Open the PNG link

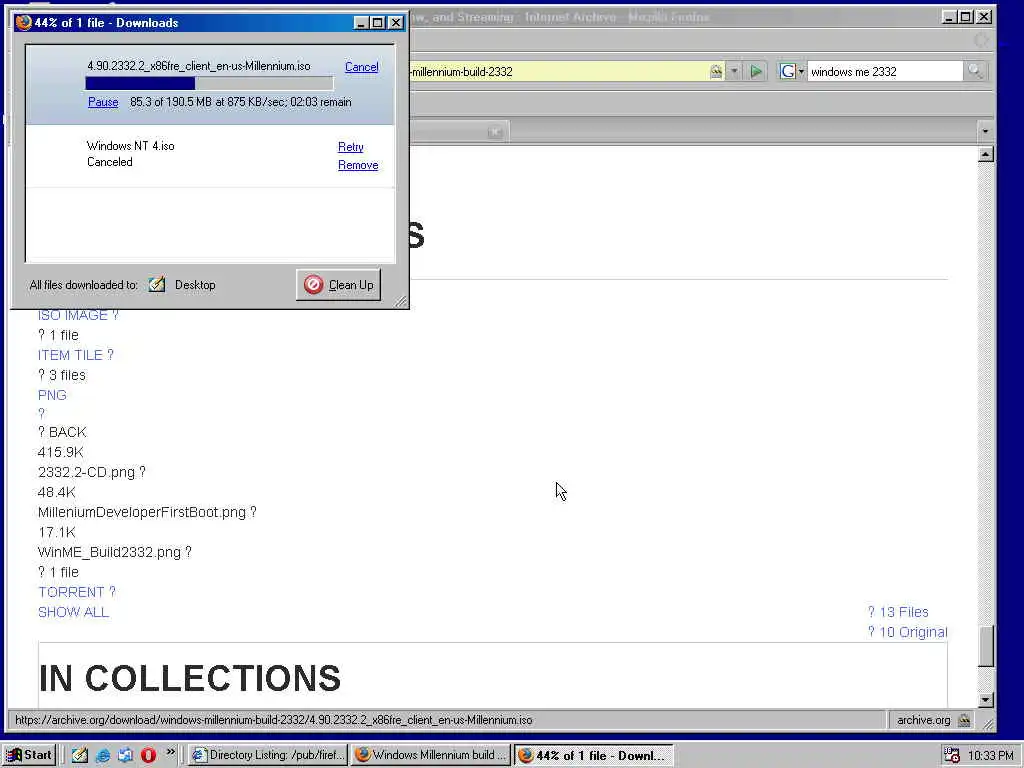tap(52, 395)
